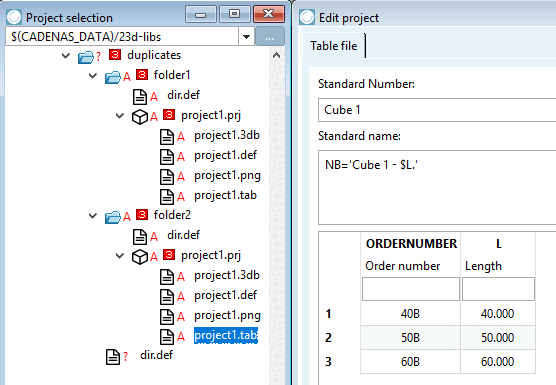Image resolution: width=556 pixels, height=385 pixels.
Task: Click the folder1 open-folder icon
Action: [113, 77]
